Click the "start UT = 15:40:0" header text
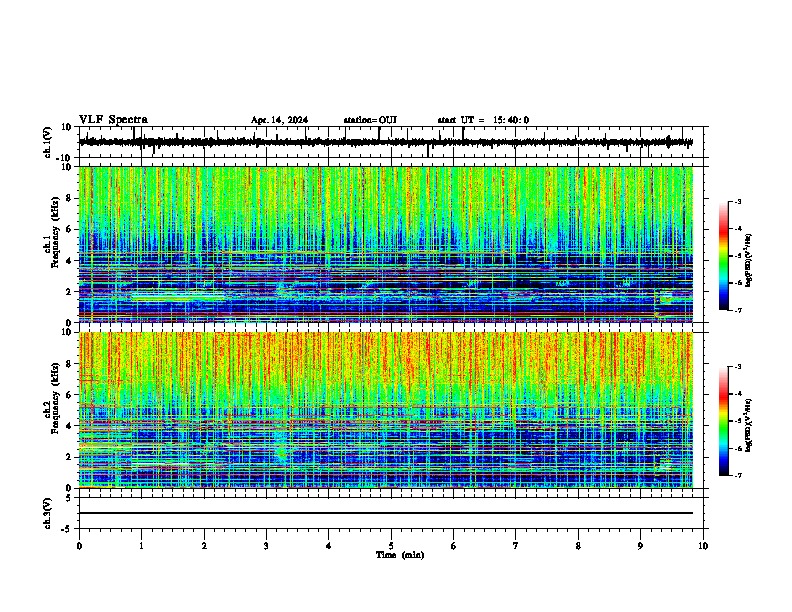The width and height of the screenshot is (792, 612). (483, 120)
